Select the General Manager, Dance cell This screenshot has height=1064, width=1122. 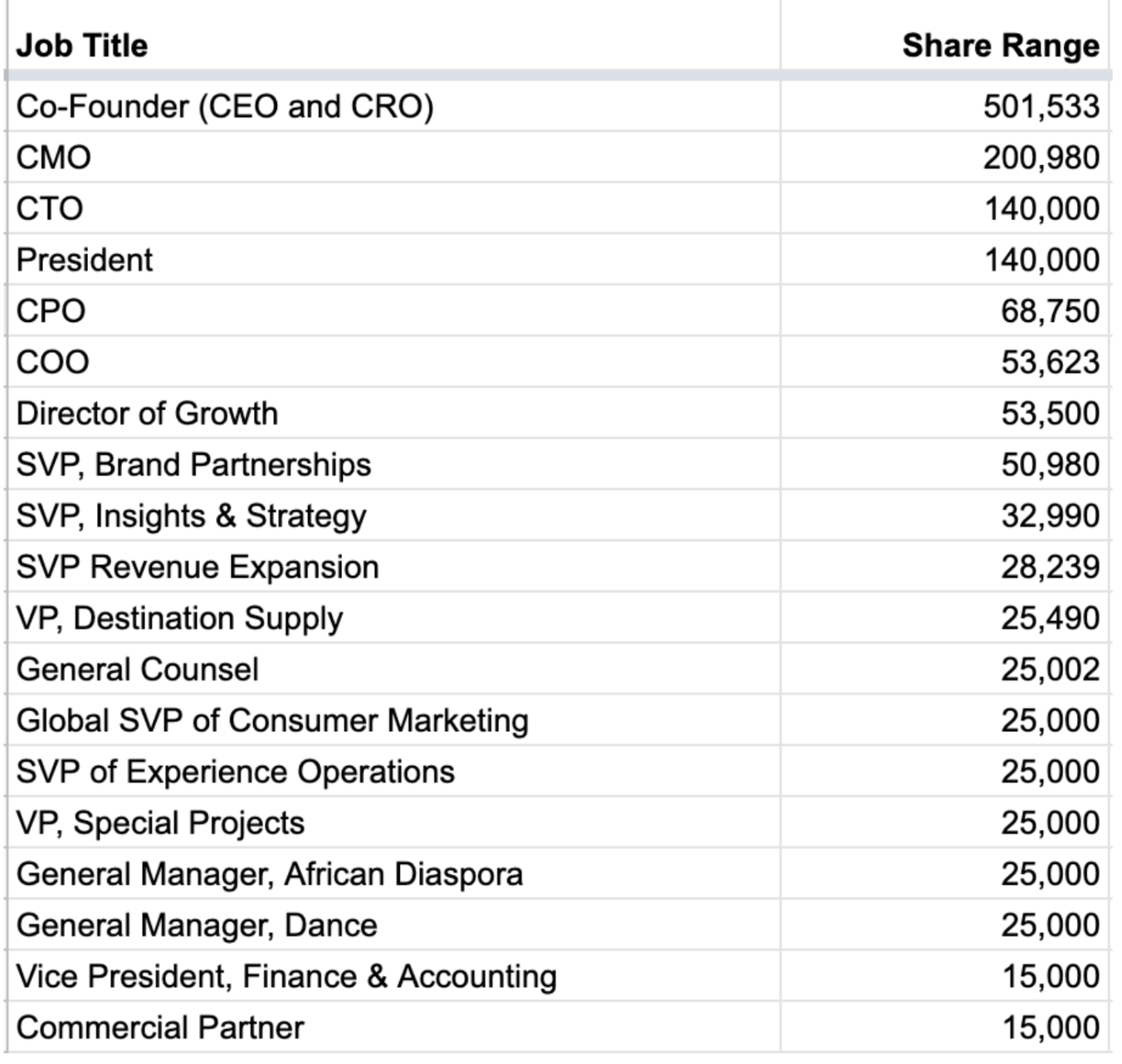click(x=197, y=926)
